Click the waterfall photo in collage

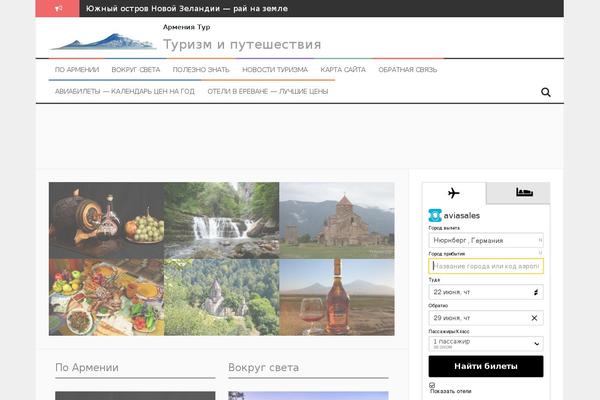coord(222,220)
